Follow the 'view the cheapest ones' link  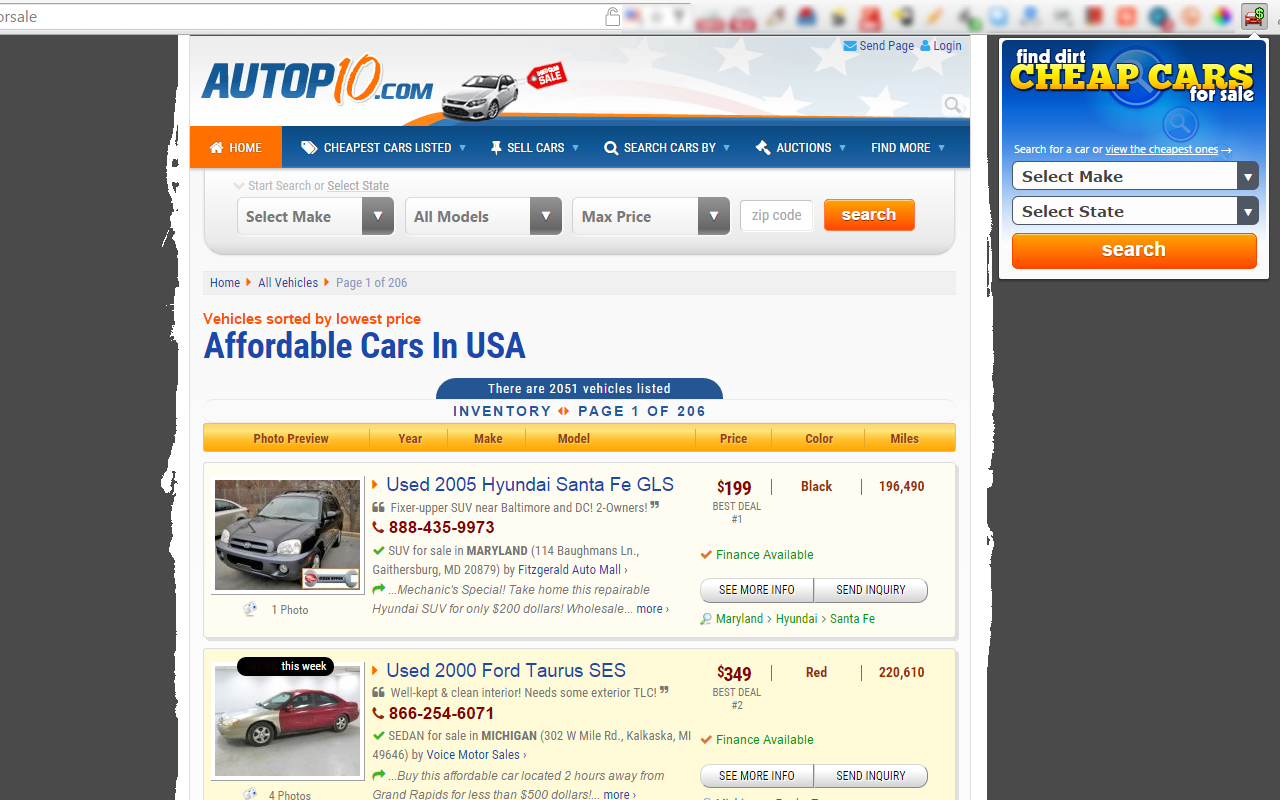(1162, 149)
